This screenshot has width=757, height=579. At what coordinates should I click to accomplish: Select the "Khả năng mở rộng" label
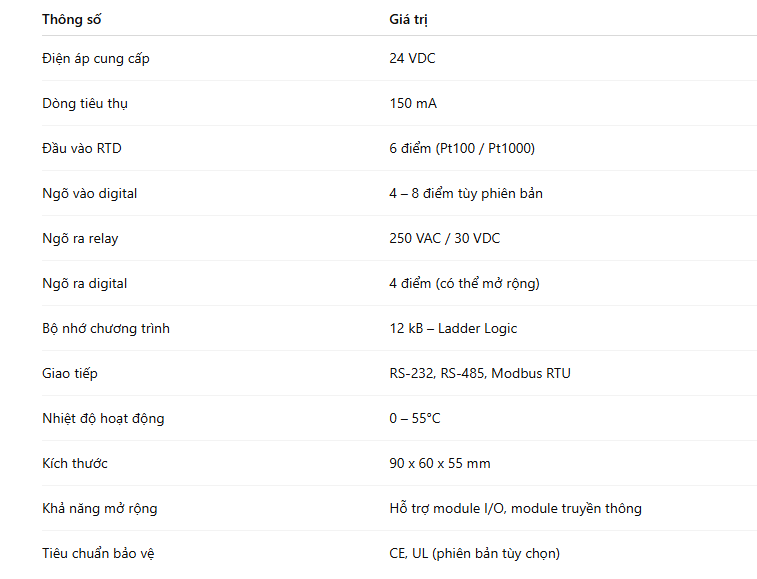[100, 508]
